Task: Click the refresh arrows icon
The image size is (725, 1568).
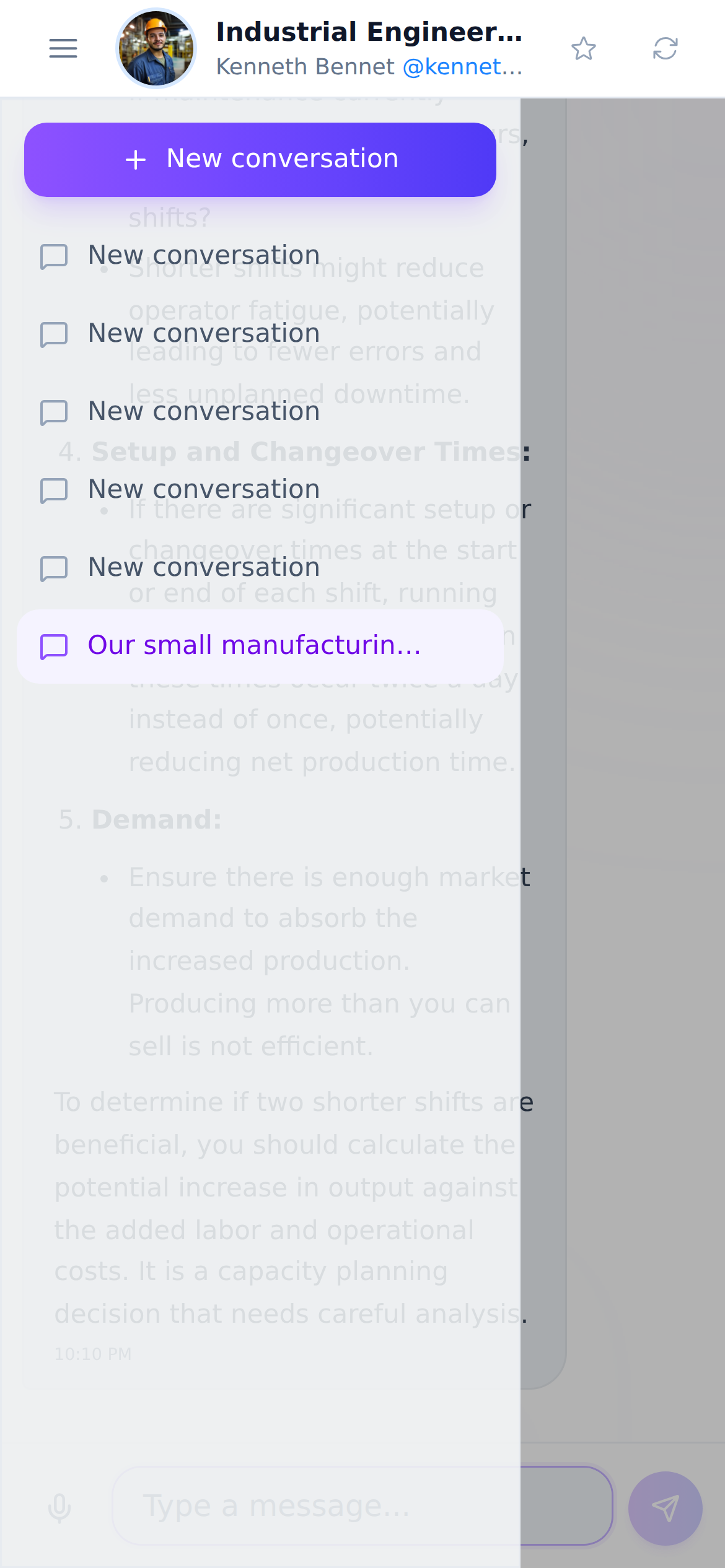Action: coord(666,48)
